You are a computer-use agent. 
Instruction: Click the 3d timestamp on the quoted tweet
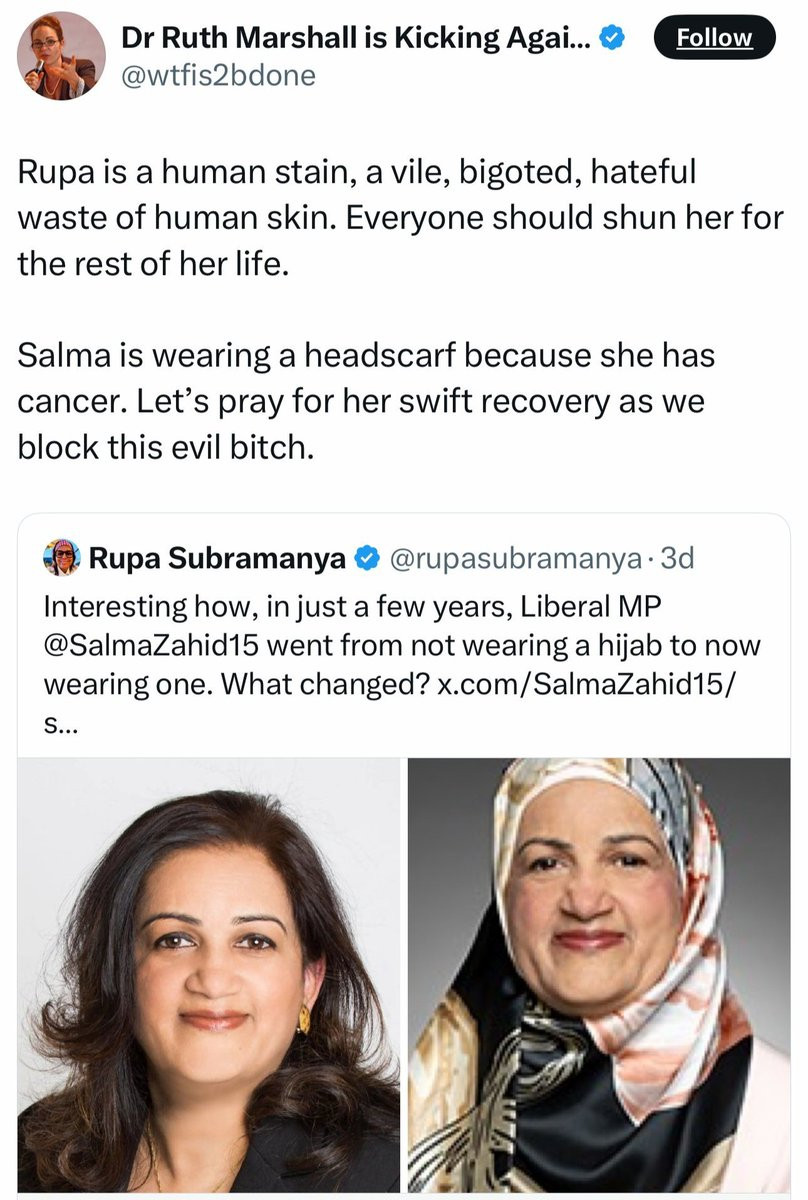[x=675, y=558]
